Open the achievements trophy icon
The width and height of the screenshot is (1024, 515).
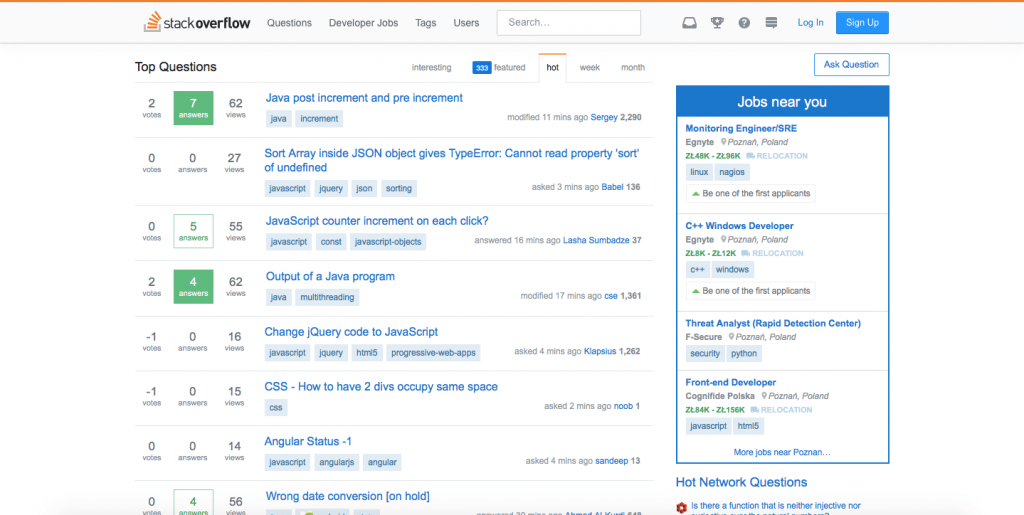click(x=717, y=23)
